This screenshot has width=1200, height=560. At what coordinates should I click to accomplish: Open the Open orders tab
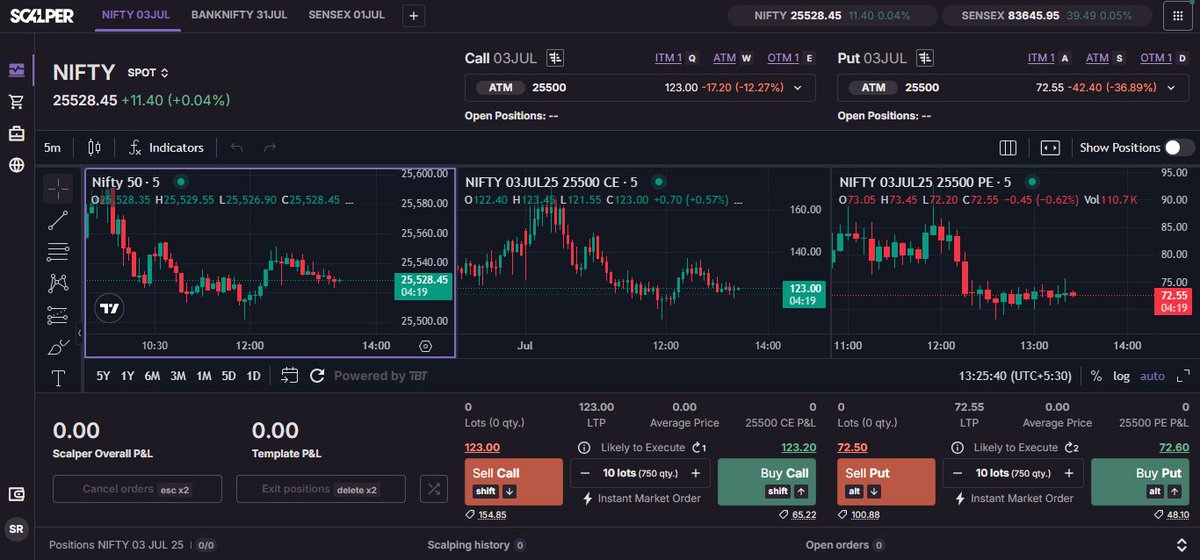(846, 546)
